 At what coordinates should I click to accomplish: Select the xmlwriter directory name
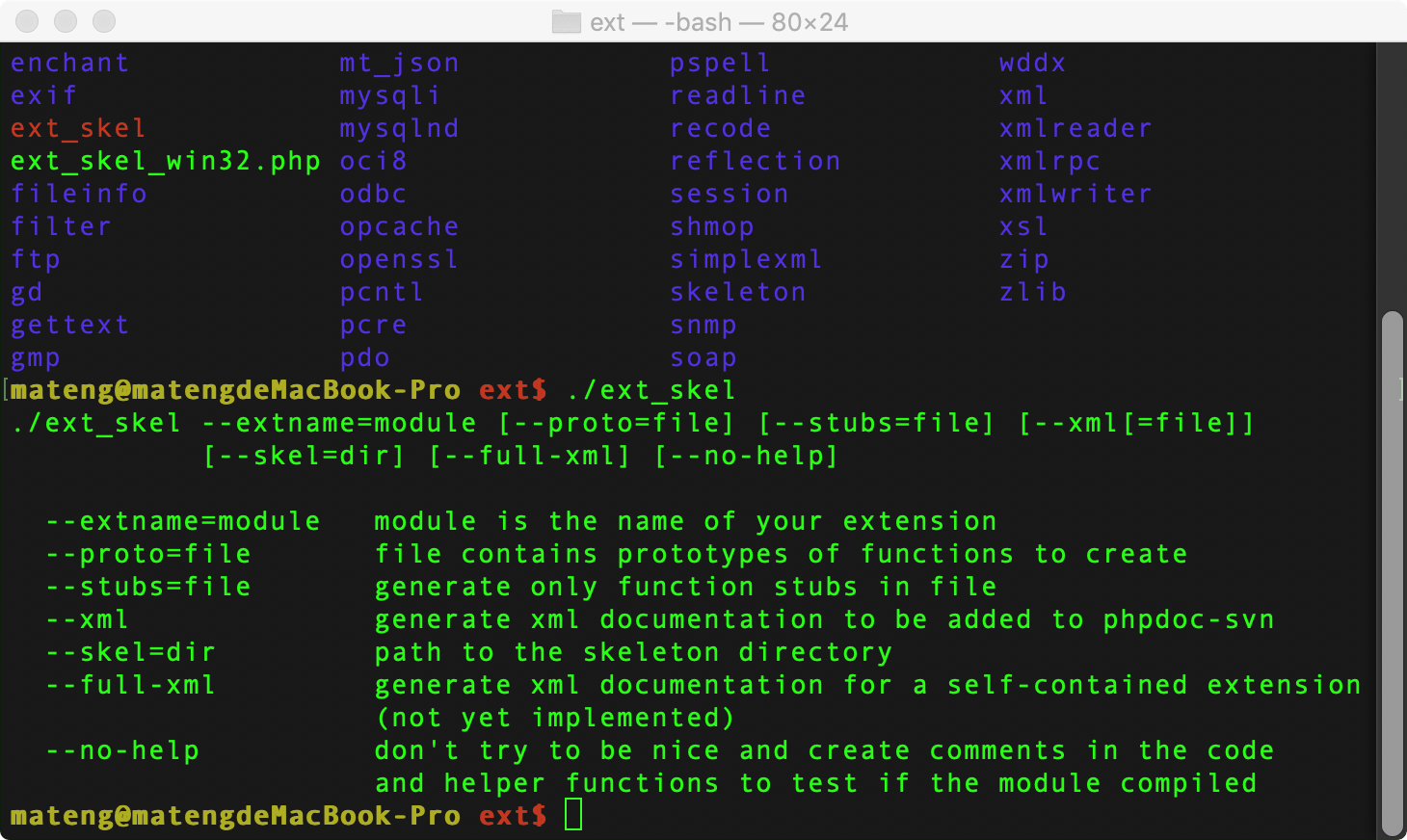point(1075,194)
